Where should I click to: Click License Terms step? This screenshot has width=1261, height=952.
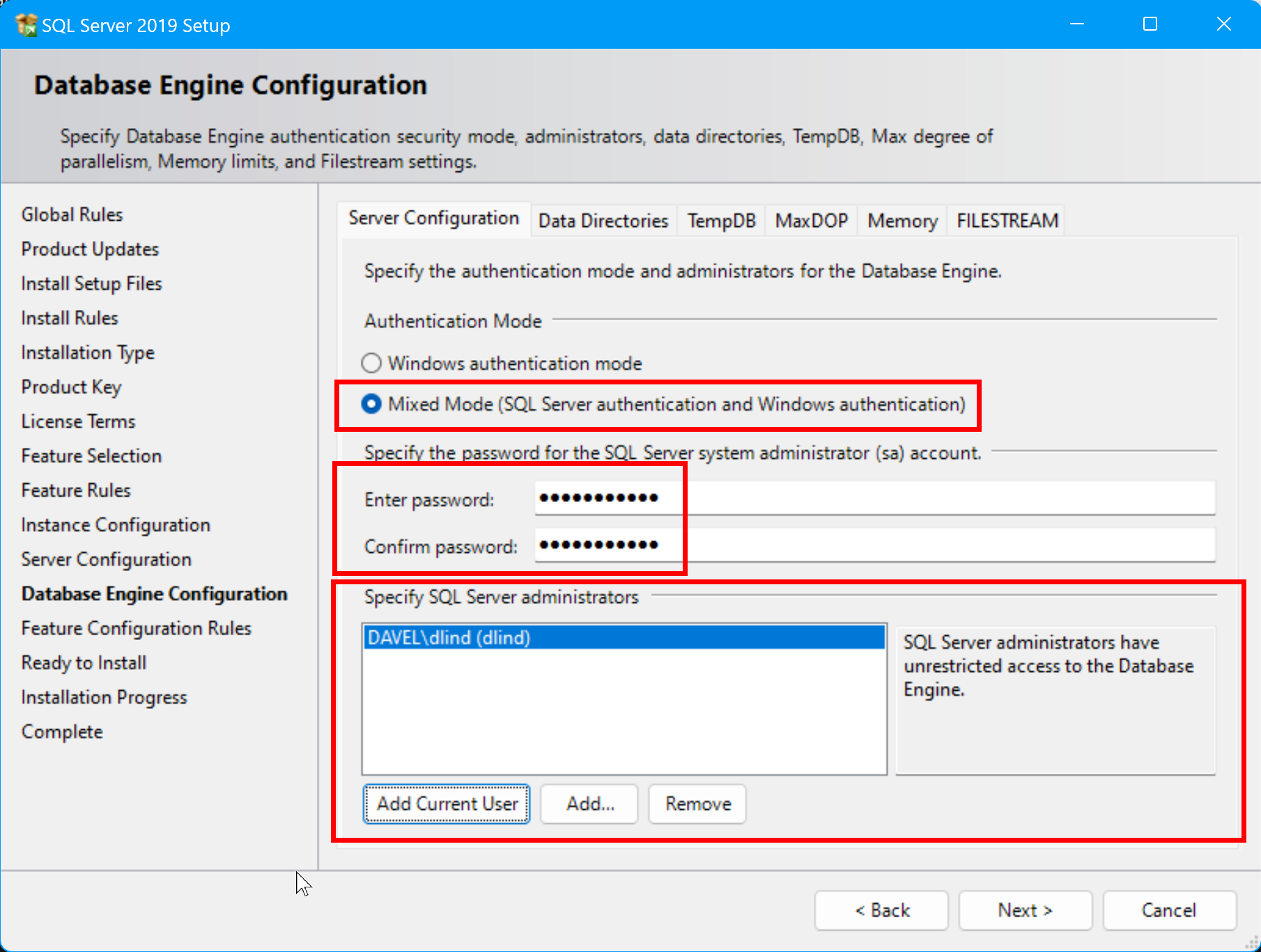(x=79, y=421)
